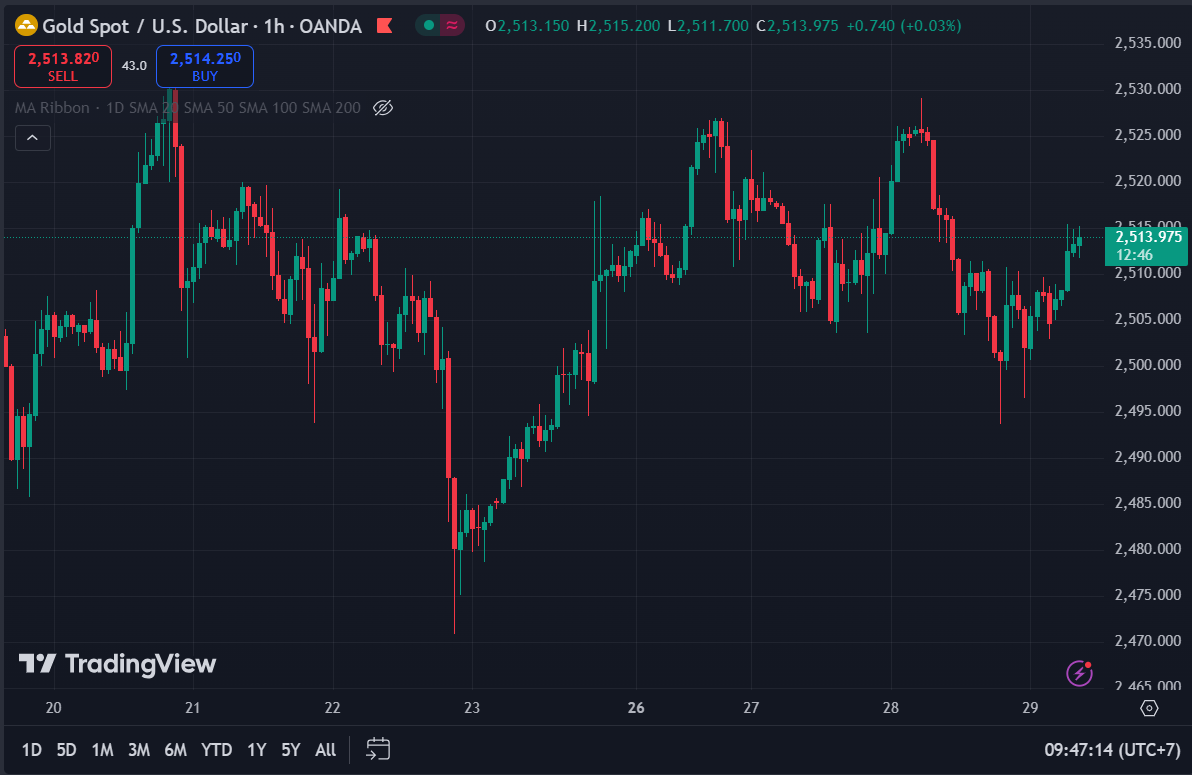
Task: Open the 1h interval selector in title
Action: click(x=274, y=27)
